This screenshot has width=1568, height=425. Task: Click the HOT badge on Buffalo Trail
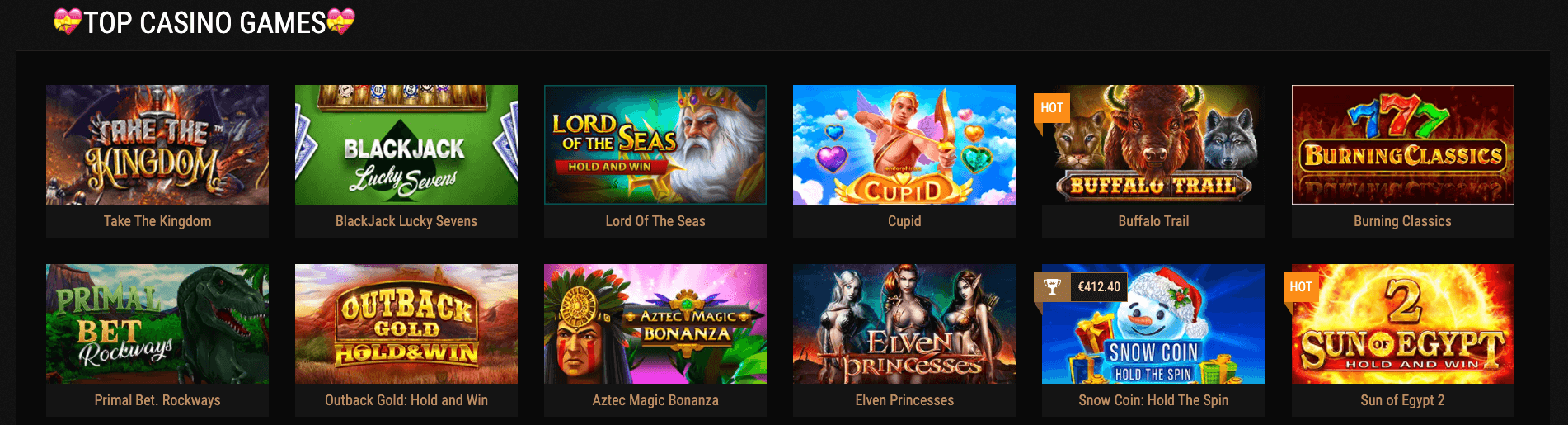(1052, 107)
